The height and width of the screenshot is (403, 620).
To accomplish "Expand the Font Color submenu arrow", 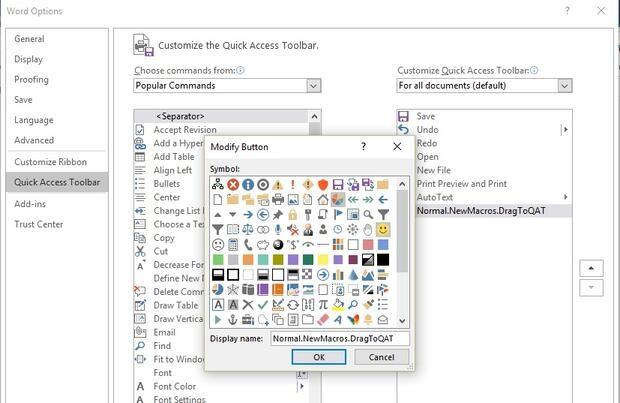I will click(301, 386).
